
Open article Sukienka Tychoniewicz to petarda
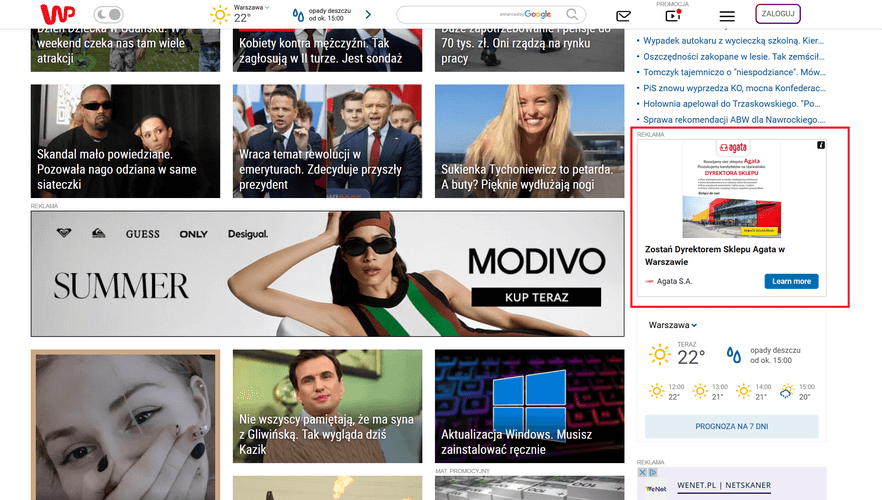529,141
